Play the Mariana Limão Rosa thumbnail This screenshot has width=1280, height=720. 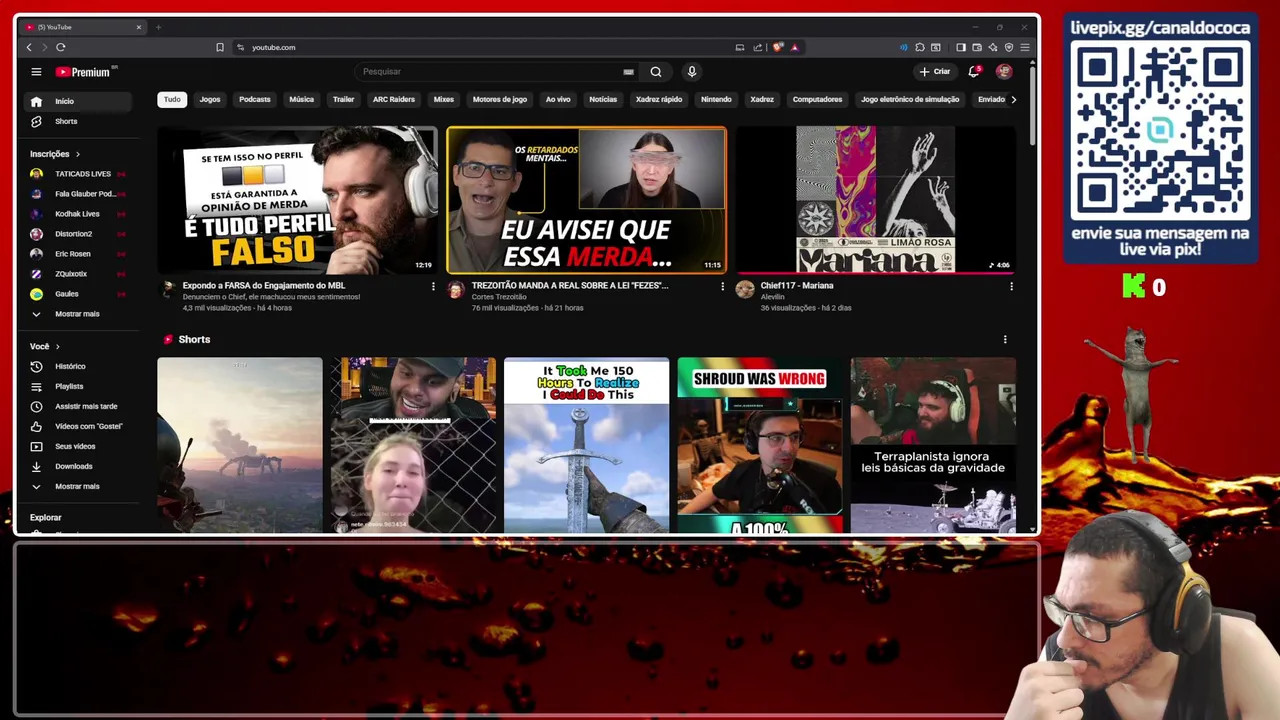(876, 200)
